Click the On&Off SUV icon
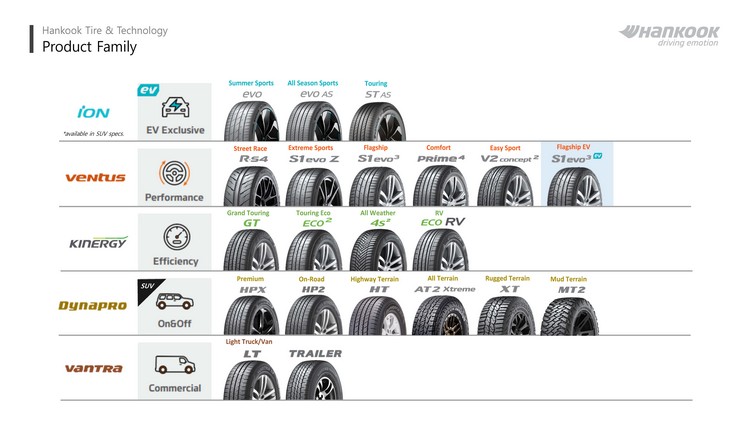This screenshot has width=750, height=438. 175,301
